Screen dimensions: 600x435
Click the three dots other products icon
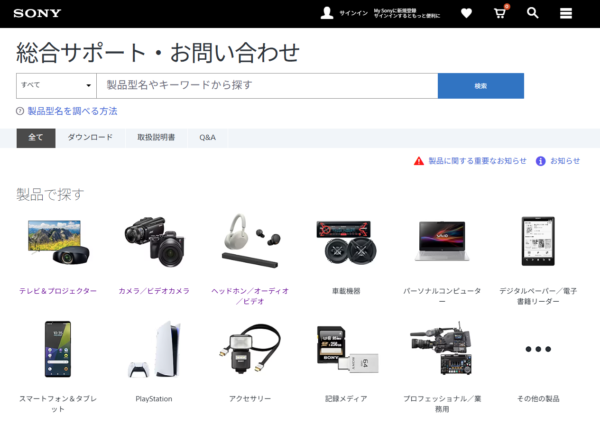[538, 349]
